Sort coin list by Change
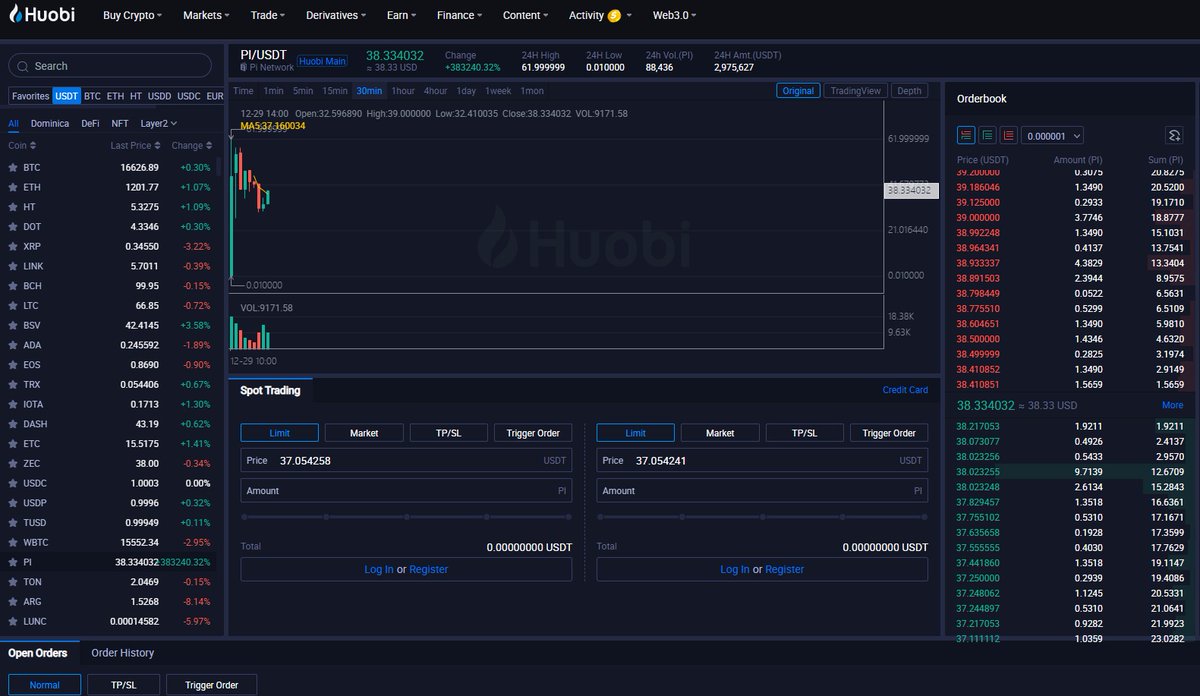The width and height of the screenshot is (1200, 696). (x=191, y=146)
